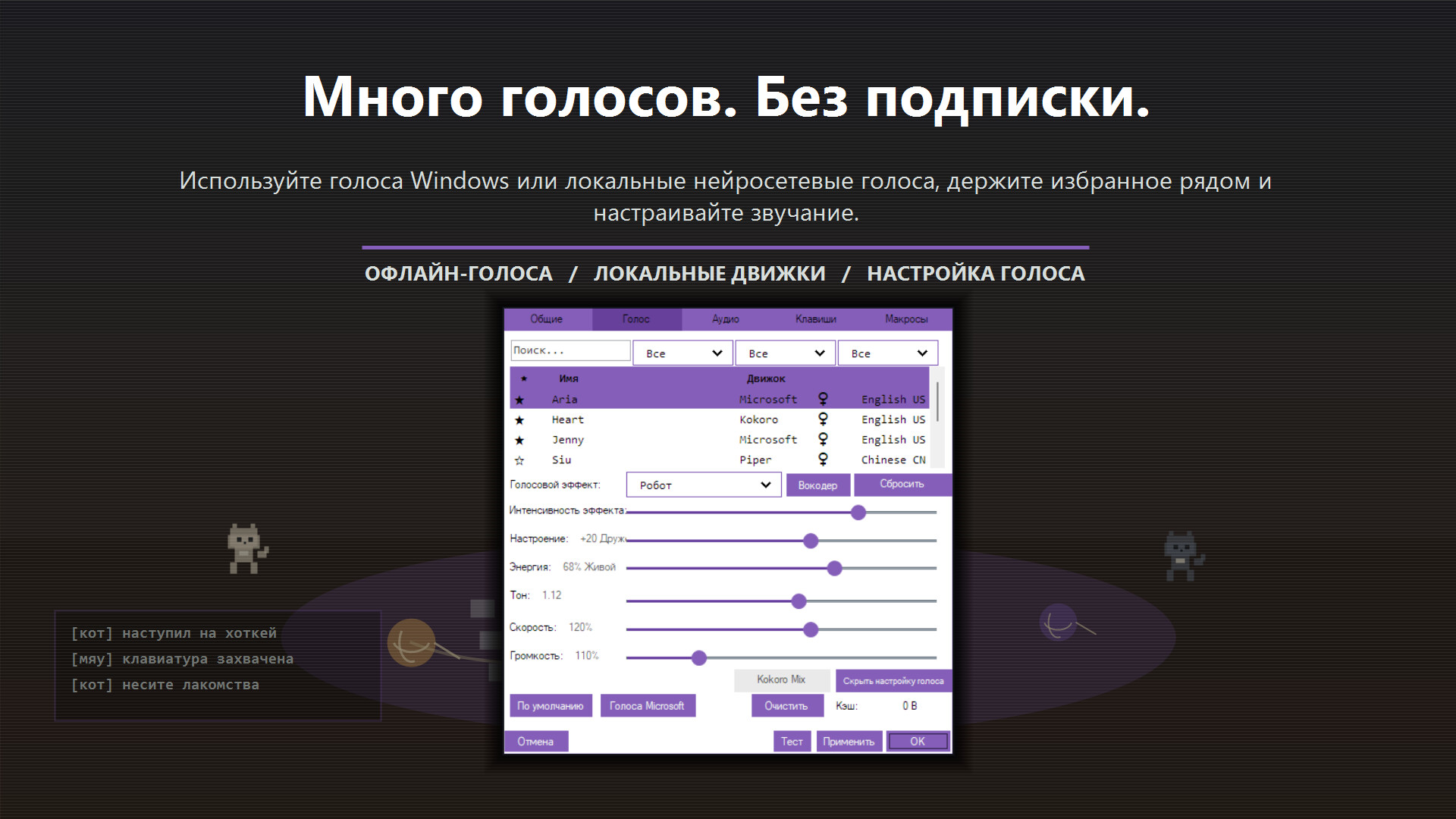Click the 'Громкость' slider handle
The width and height of the screenshot is (1456, 819).
pyautogui.click(x=699, y=658)
